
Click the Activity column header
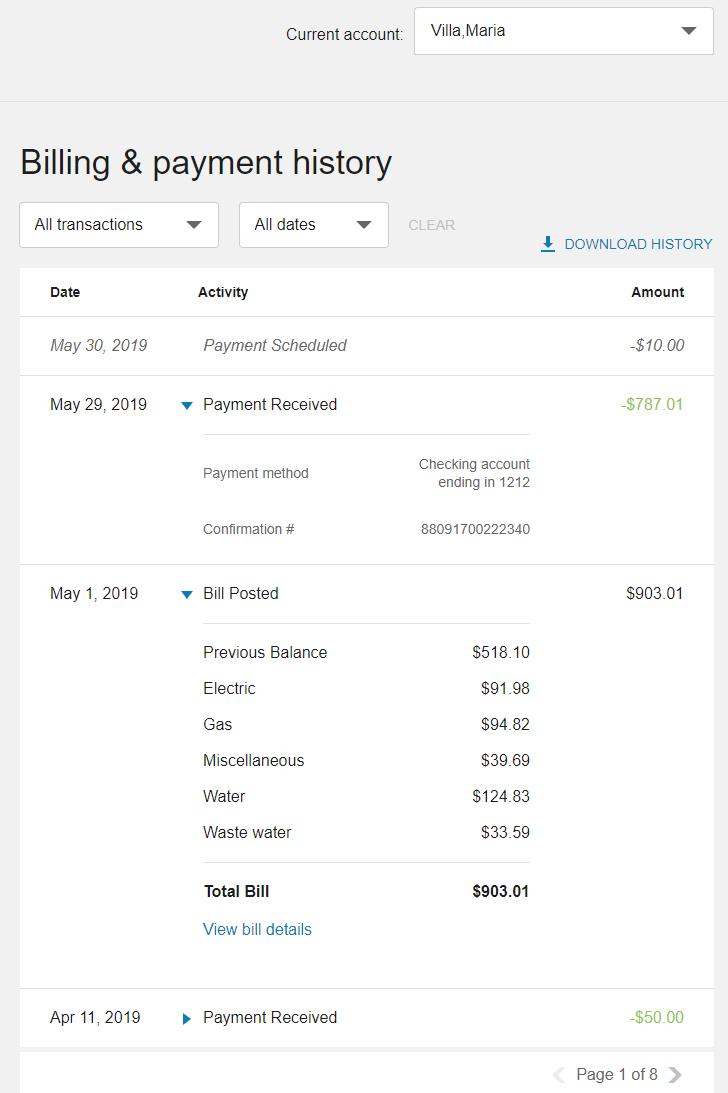[223, 293]
